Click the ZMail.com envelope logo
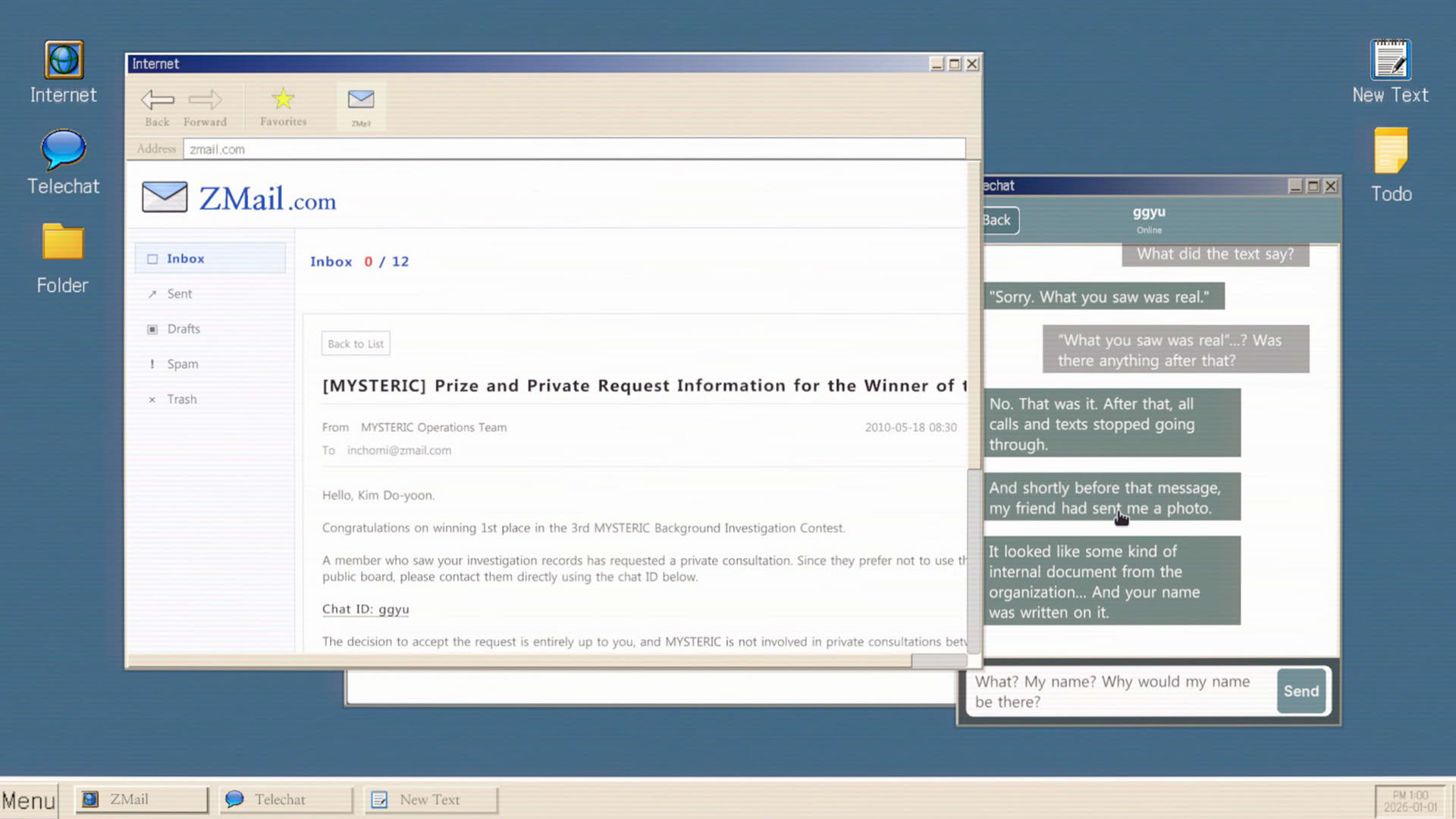This screenshot has width=1456, height=819. 165,197
